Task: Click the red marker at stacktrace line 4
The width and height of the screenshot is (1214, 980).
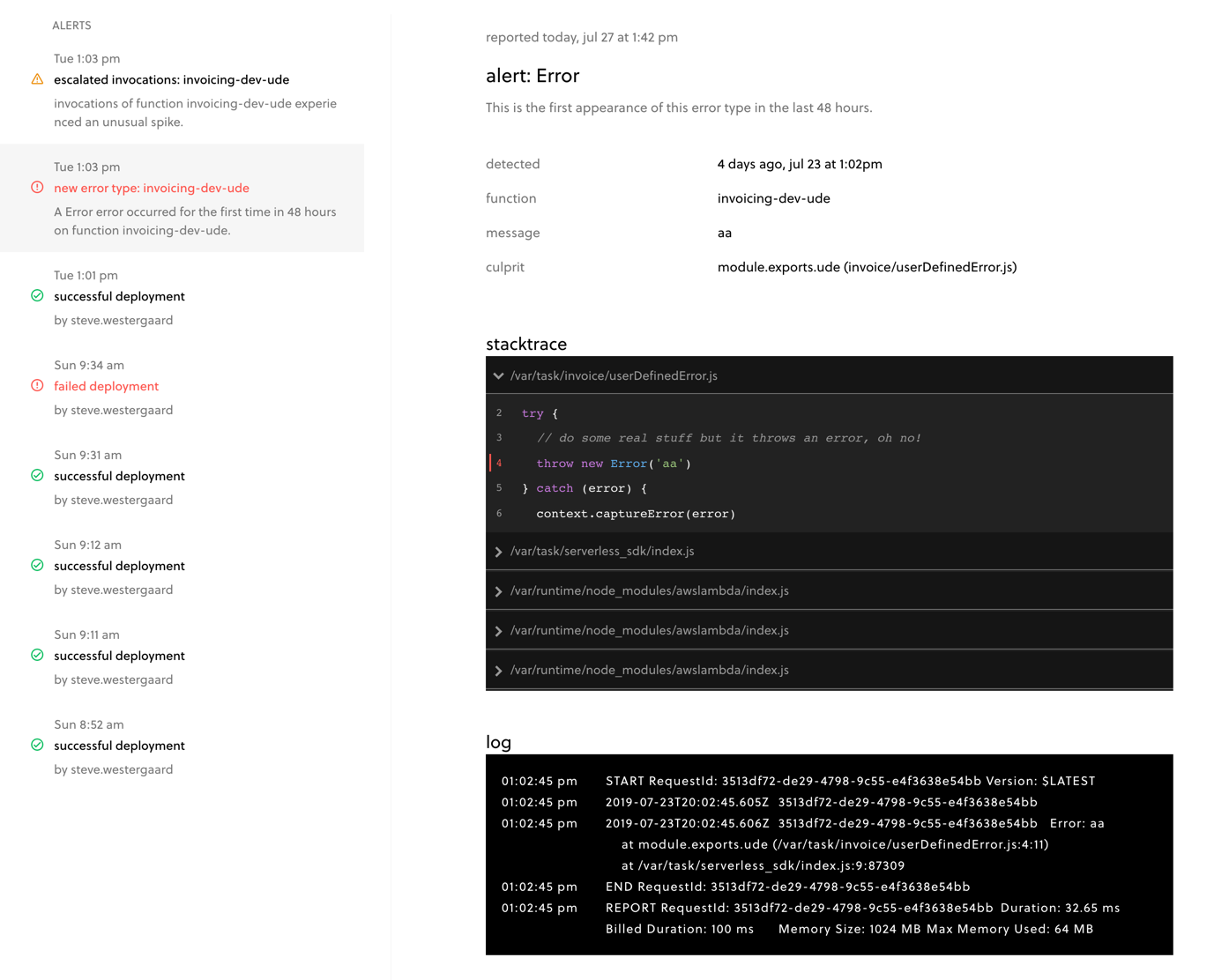Action: click(492, 463)
